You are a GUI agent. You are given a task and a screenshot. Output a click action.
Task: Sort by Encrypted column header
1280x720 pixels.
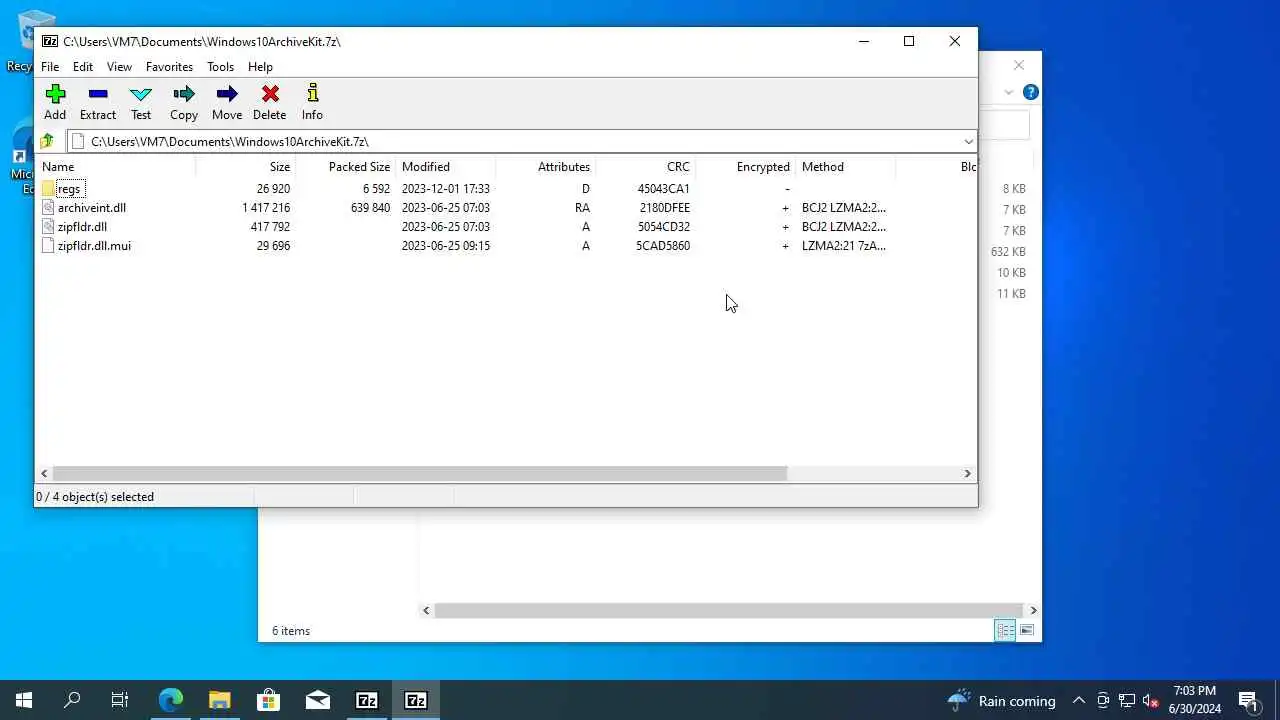tap(745, 167)
